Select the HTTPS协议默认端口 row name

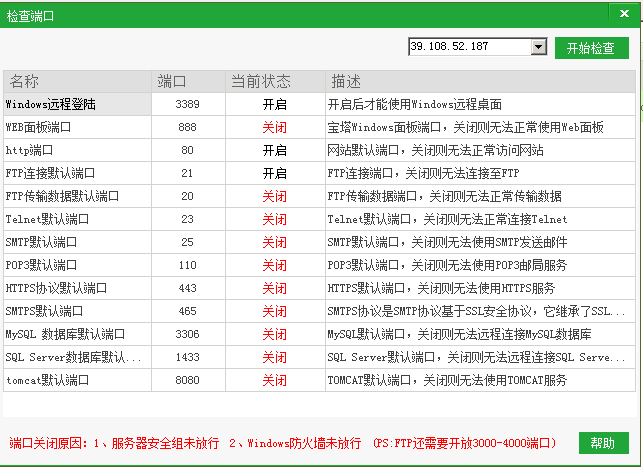tap(56, 288)
